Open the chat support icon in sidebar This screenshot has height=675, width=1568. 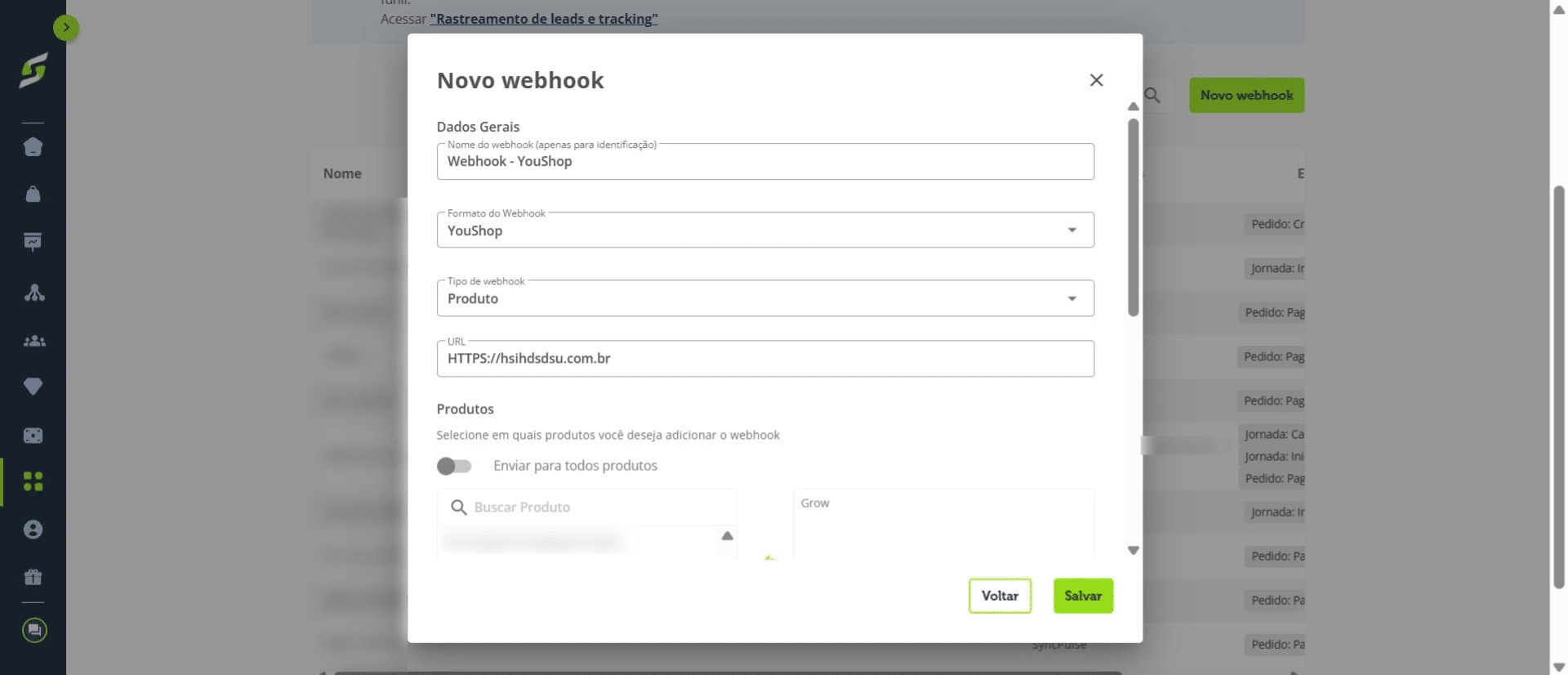click(34, 630)
